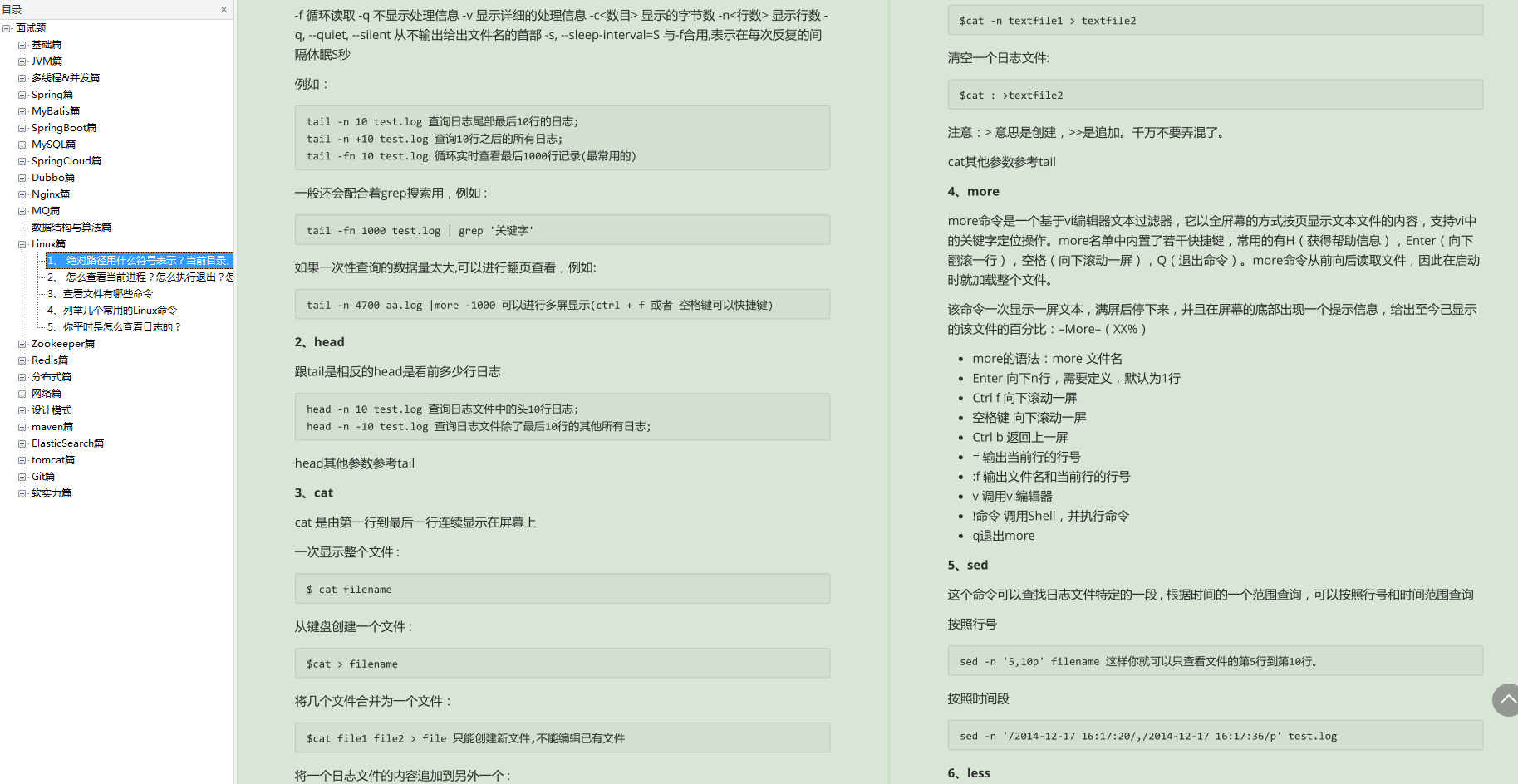Open "5、你平时是怎么查看日志的？" topic

click(110, 326)
